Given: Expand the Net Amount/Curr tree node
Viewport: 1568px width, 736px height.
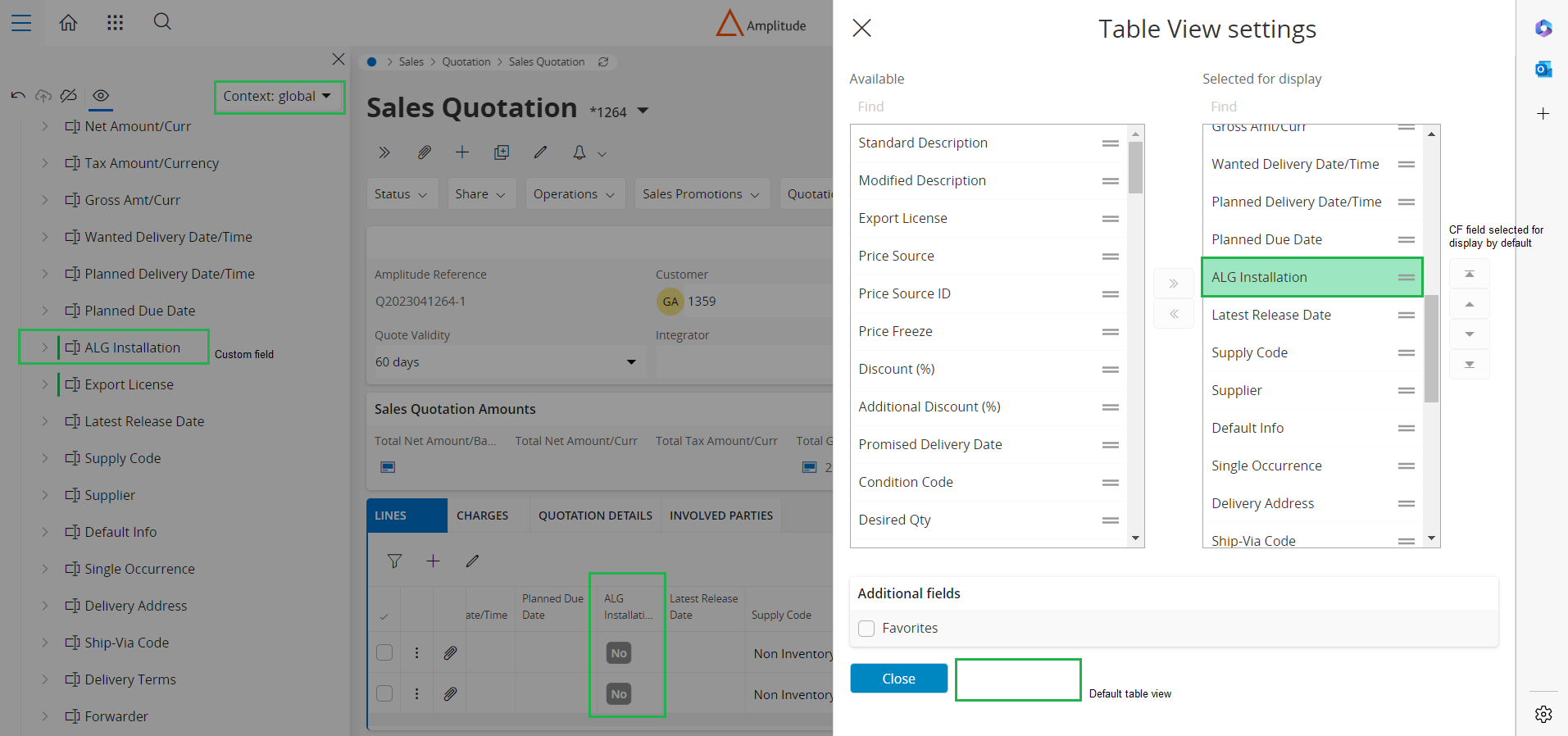Looking at the screenshot, I should click(44, 126).
